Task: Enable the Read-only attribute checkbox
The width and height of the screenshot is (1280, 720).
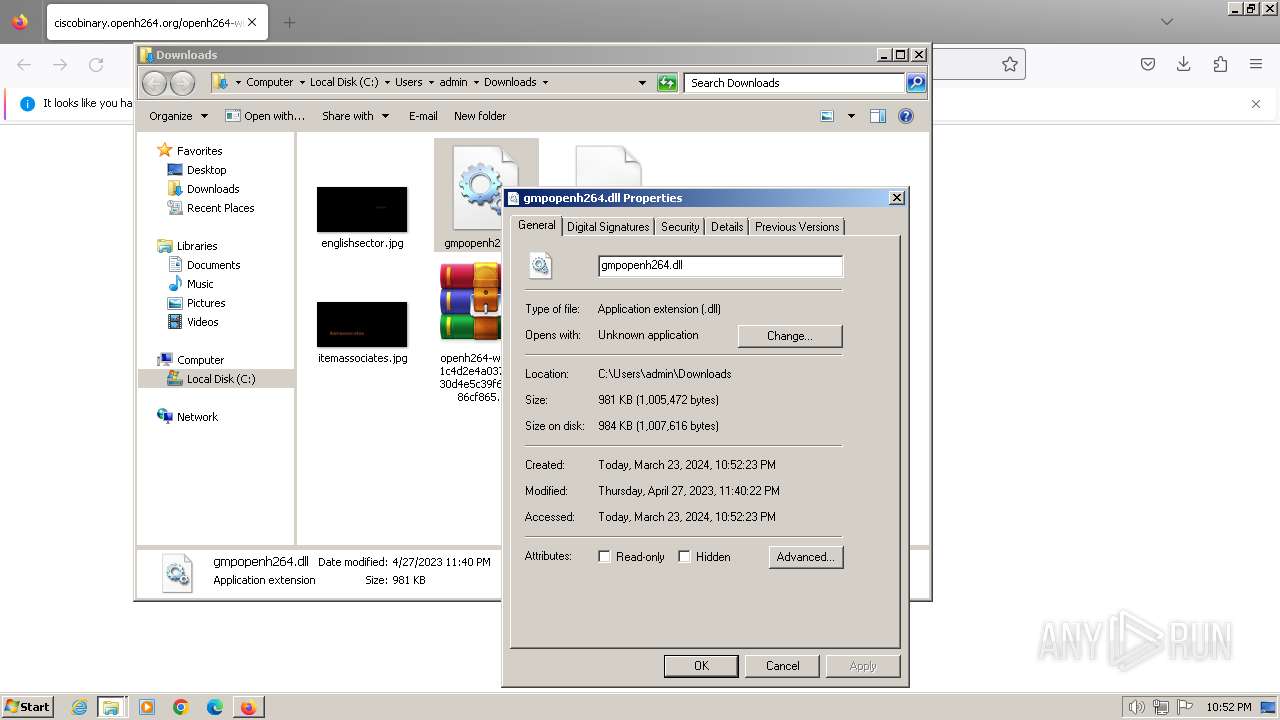Action: (x=604, y=557)
